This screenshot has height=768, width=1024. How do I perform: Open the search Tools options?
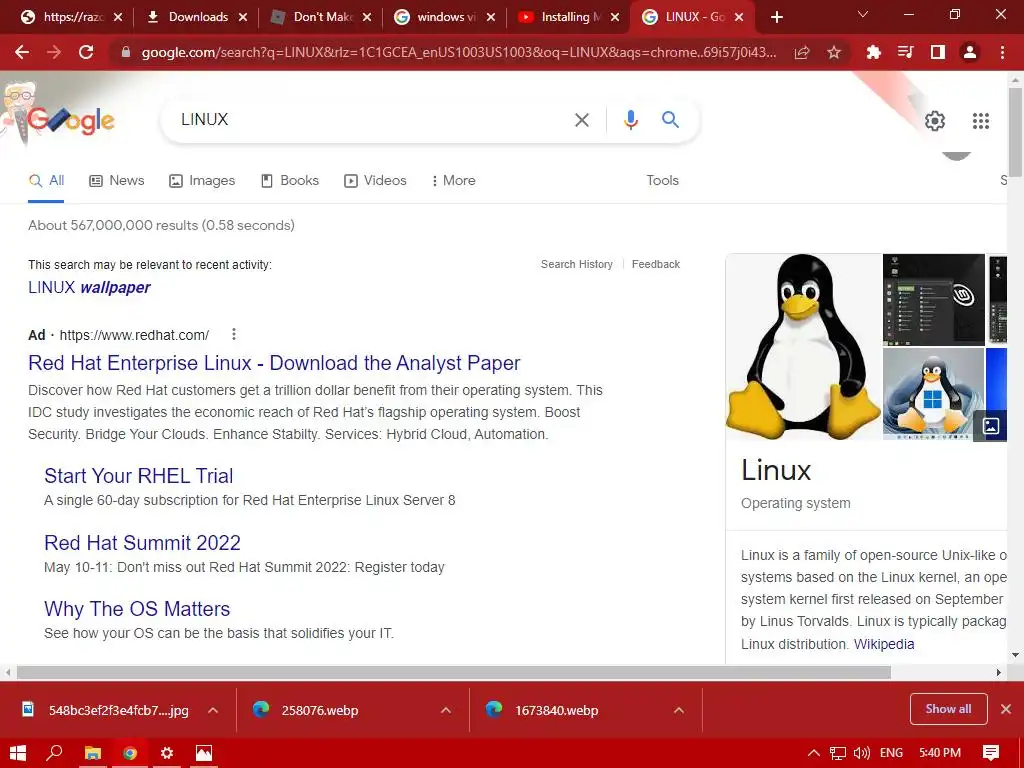coord(662,181)
